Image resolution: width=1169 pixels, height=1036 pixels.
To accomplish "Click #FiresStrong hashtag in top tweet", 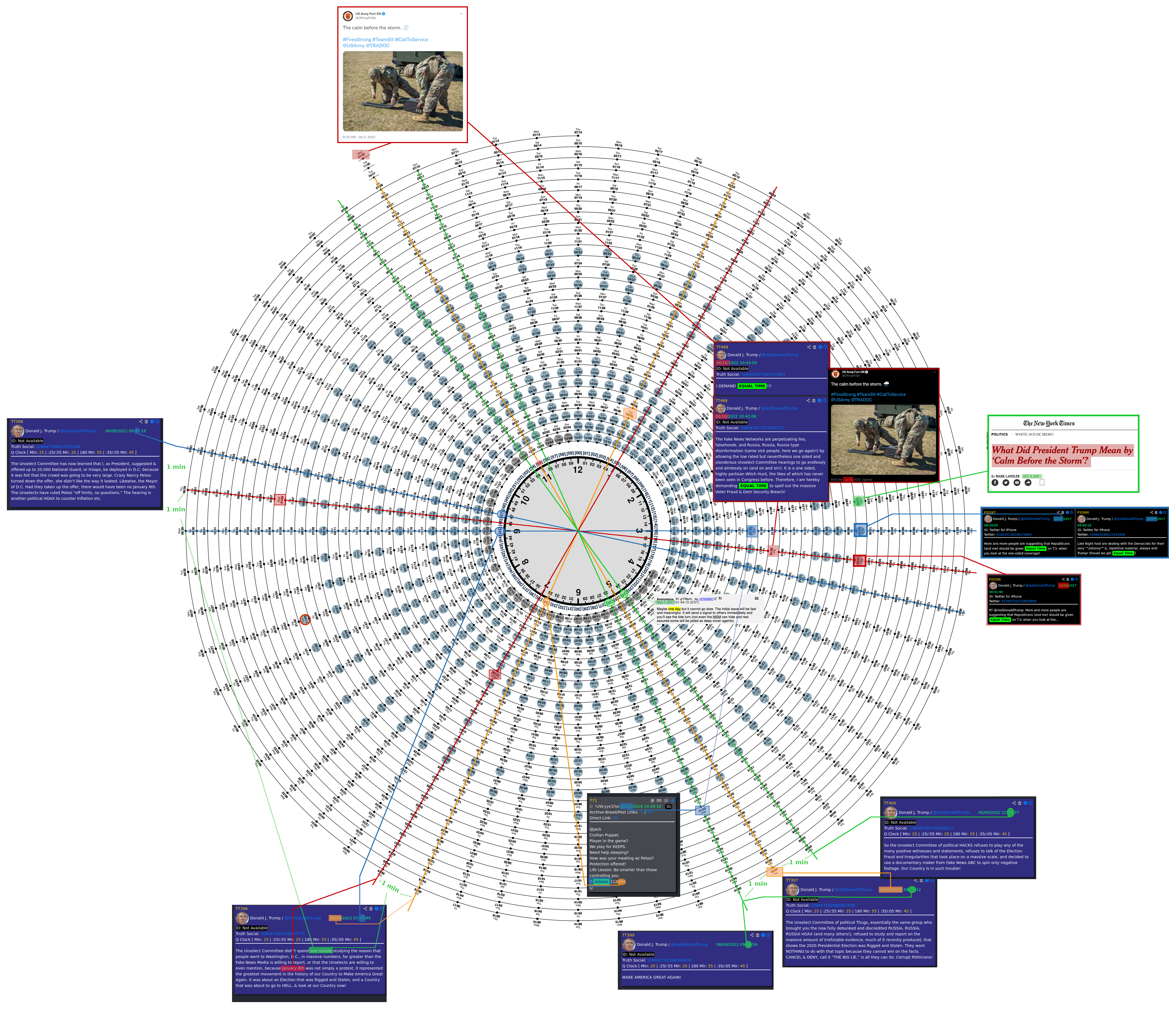I will [357, 39].
